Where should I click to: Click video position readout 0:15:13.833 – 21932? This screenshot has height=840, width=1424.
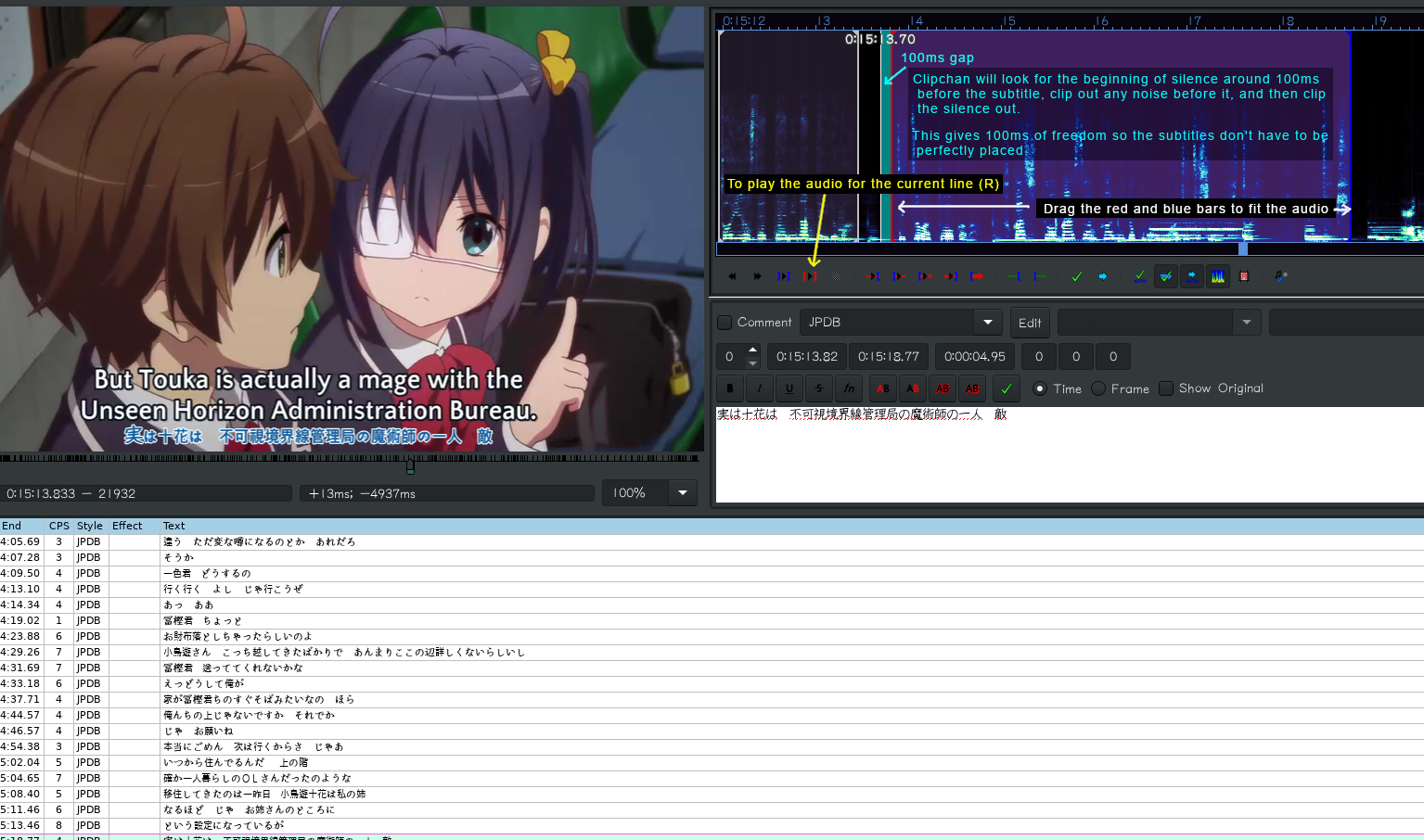[147, 493]
